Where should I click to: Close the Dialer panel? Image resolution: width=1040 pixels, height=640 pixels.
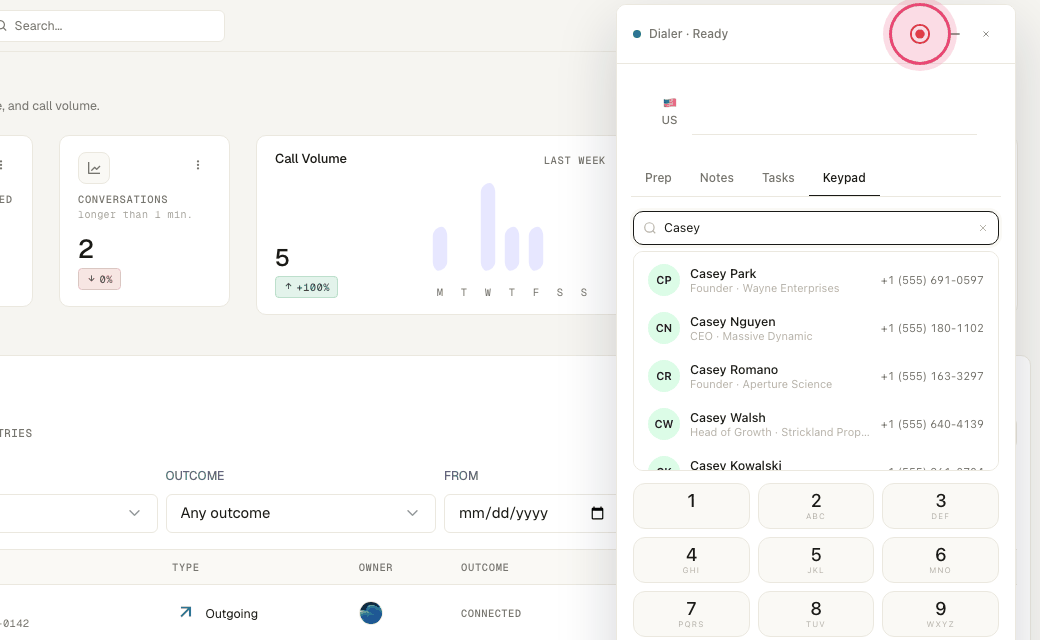[x=986, y=34]
